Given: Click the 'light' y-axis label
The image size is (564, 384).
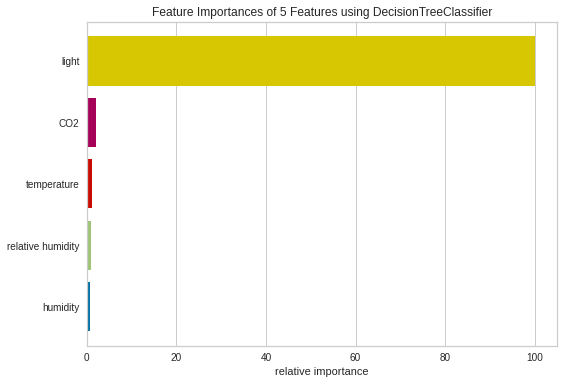Looking at the screenshot, I should (70, 61).
